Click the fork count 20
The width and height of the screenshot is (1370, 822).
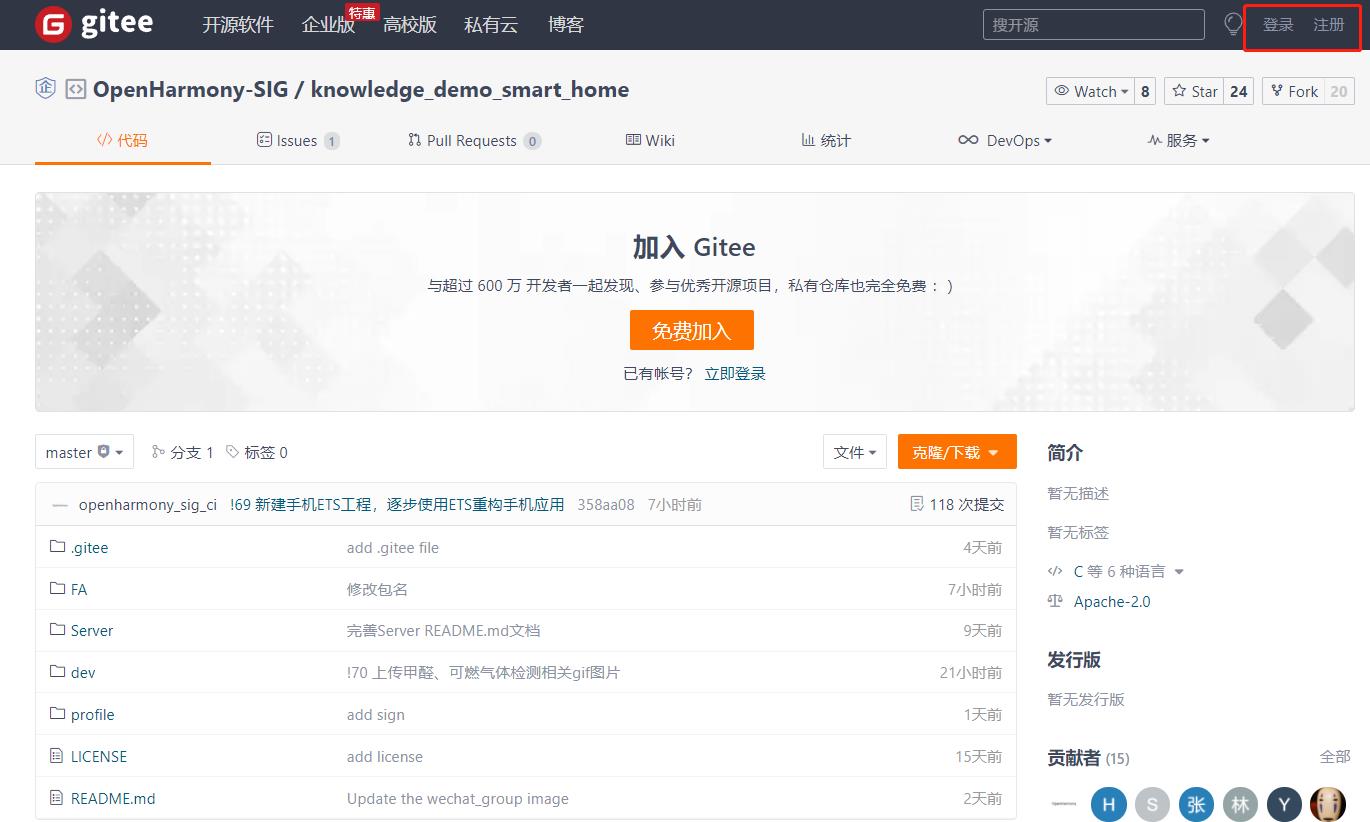1339,91
